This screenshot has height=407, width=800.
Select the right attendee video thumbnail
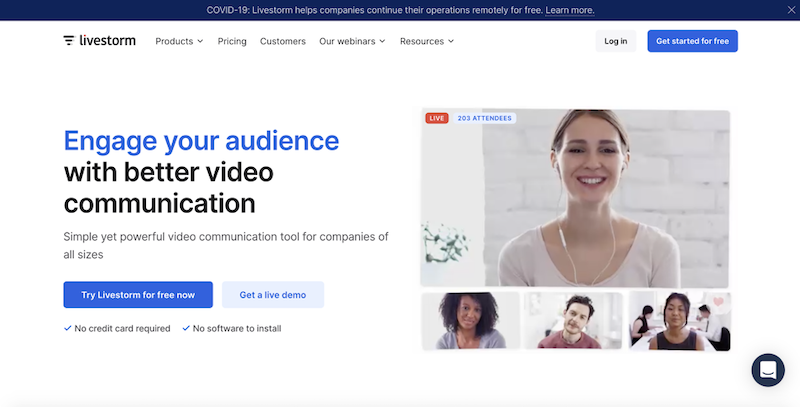pos(679,321)
